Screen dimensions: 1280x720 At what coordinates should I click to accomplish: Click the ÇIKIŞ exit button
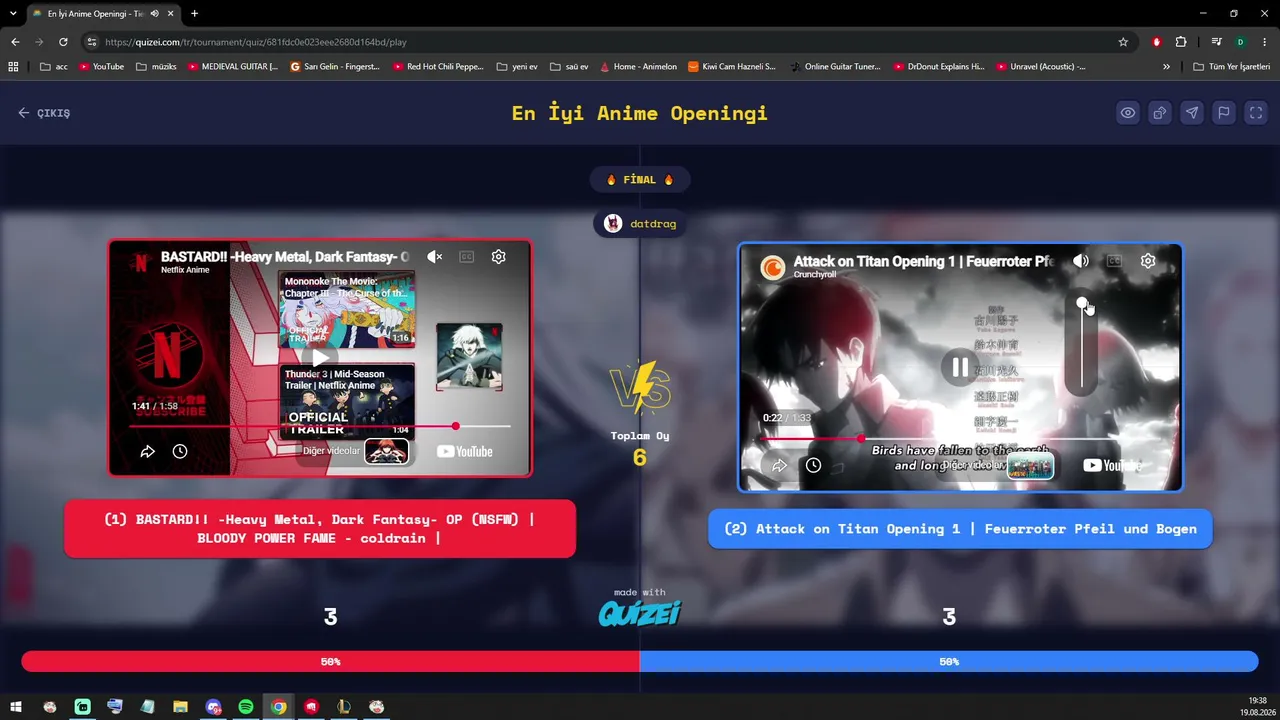(44, 113)
